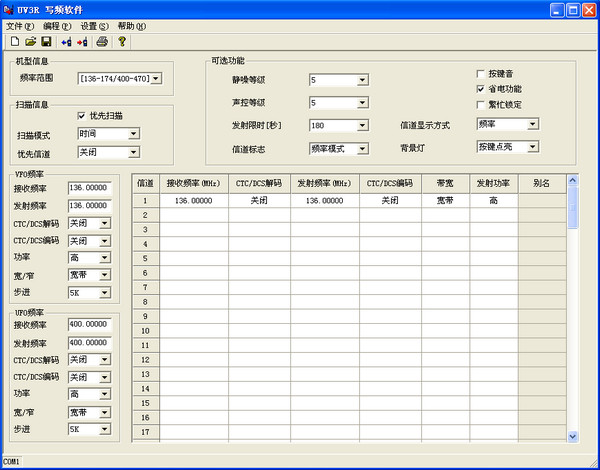600x470 pixels.
Task: Click the write-to-radio icon with red arrow
Action: pyautogui.click(x=82, y=42)
